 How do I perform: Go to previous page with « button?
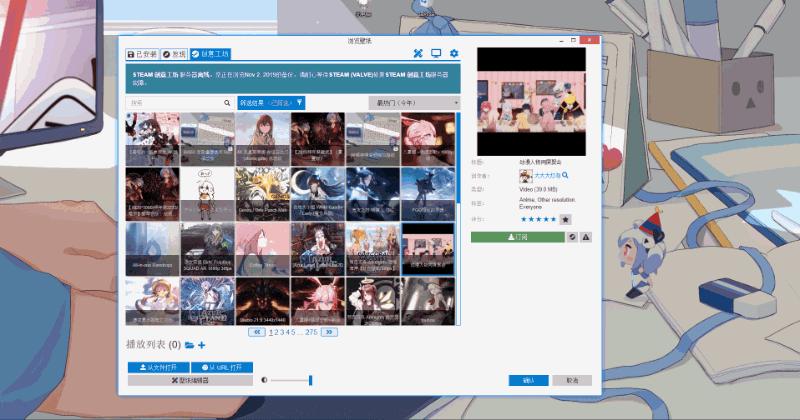point(257,332)
